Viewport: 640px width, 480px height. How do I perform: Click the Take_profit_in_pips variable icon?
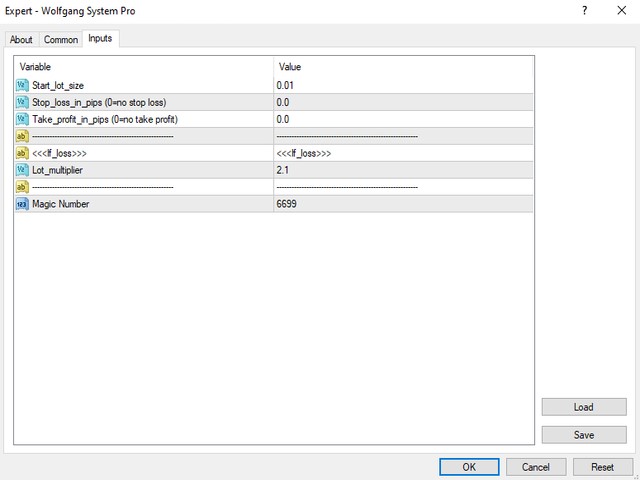click(22, 119)
